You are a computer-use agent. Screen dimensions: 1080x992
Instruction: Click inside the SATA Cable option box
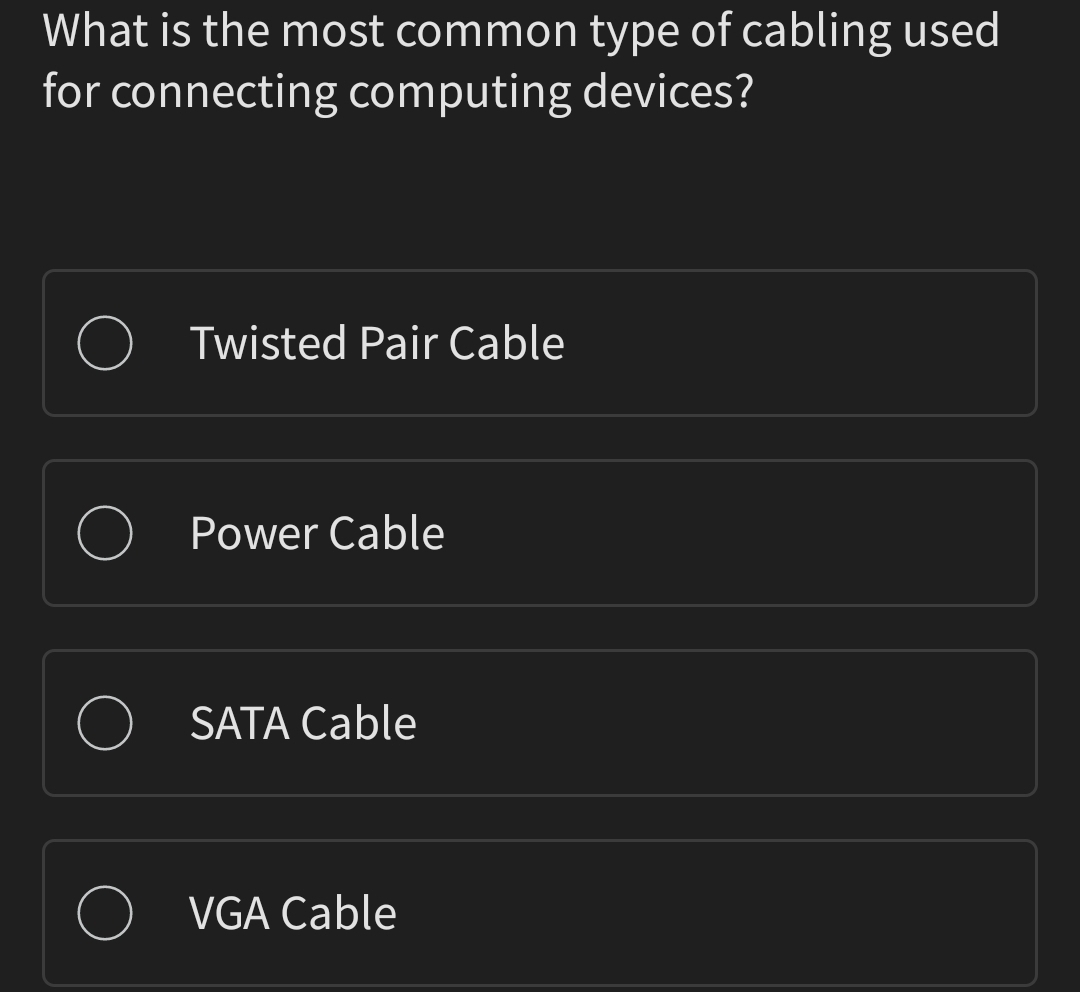[x=540, y=723]
